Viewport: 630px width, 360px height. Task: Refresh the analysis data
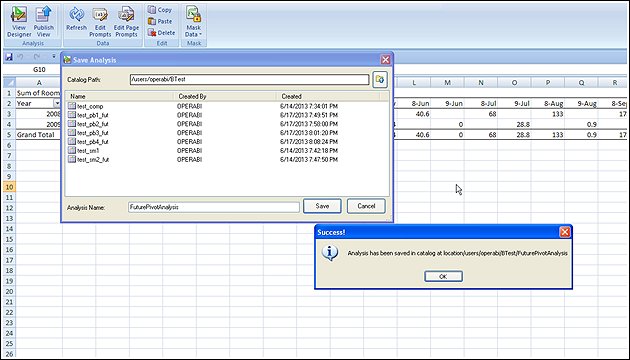[76, 19]
